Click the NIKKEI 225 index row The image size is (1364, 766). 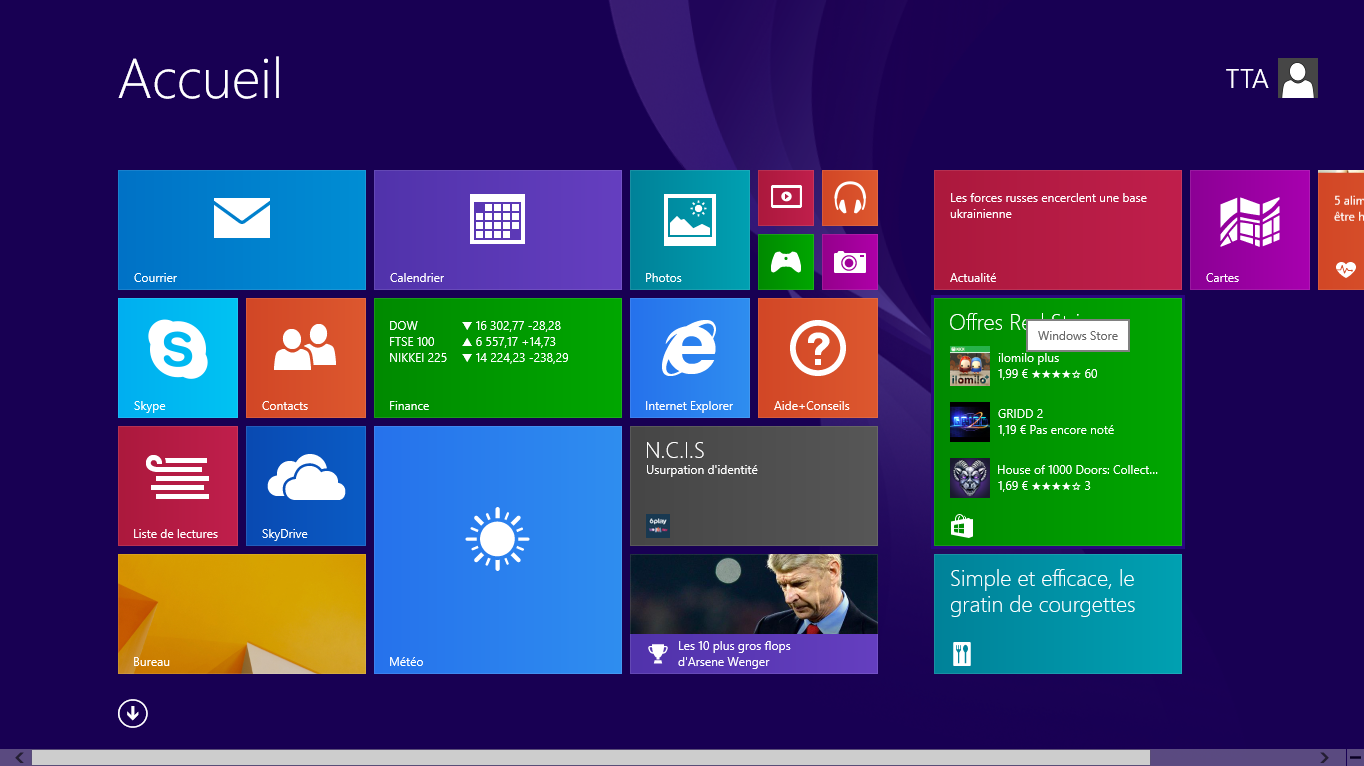479,358
